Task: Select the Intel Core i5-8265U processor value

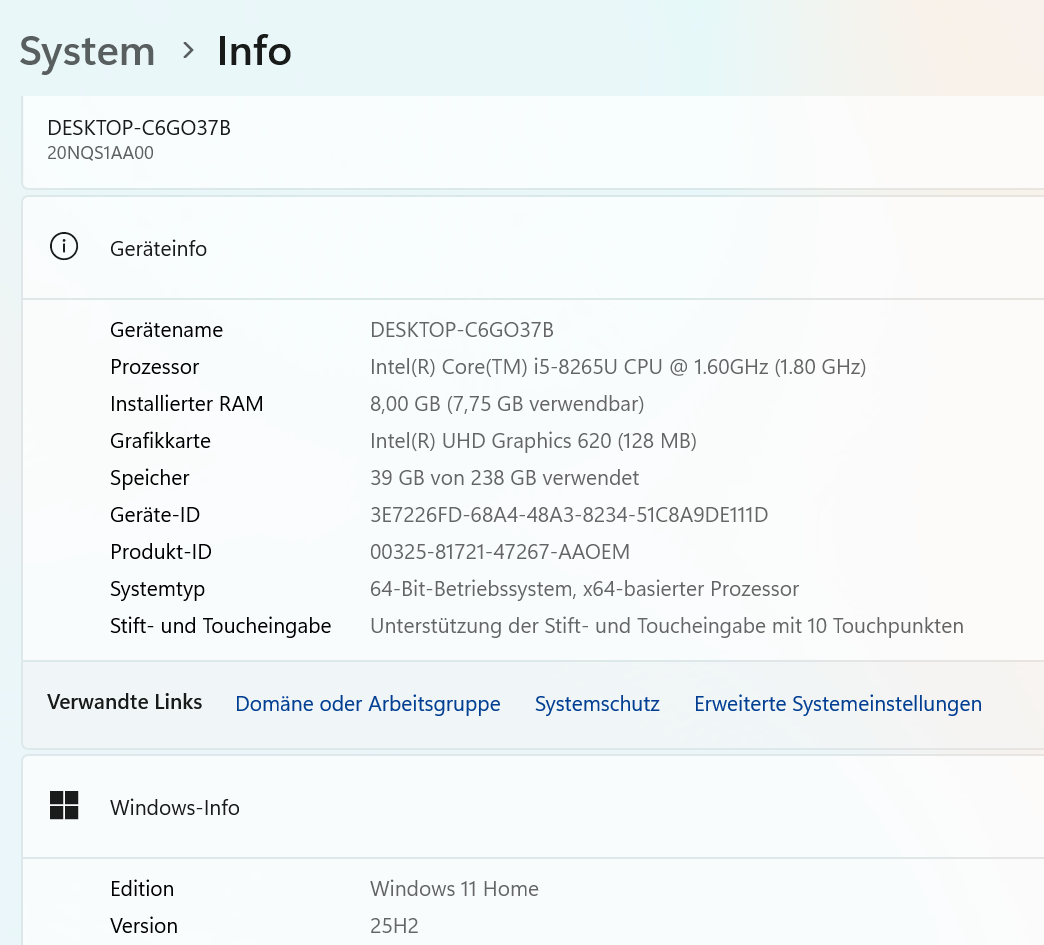Action: tap(618, 367)
